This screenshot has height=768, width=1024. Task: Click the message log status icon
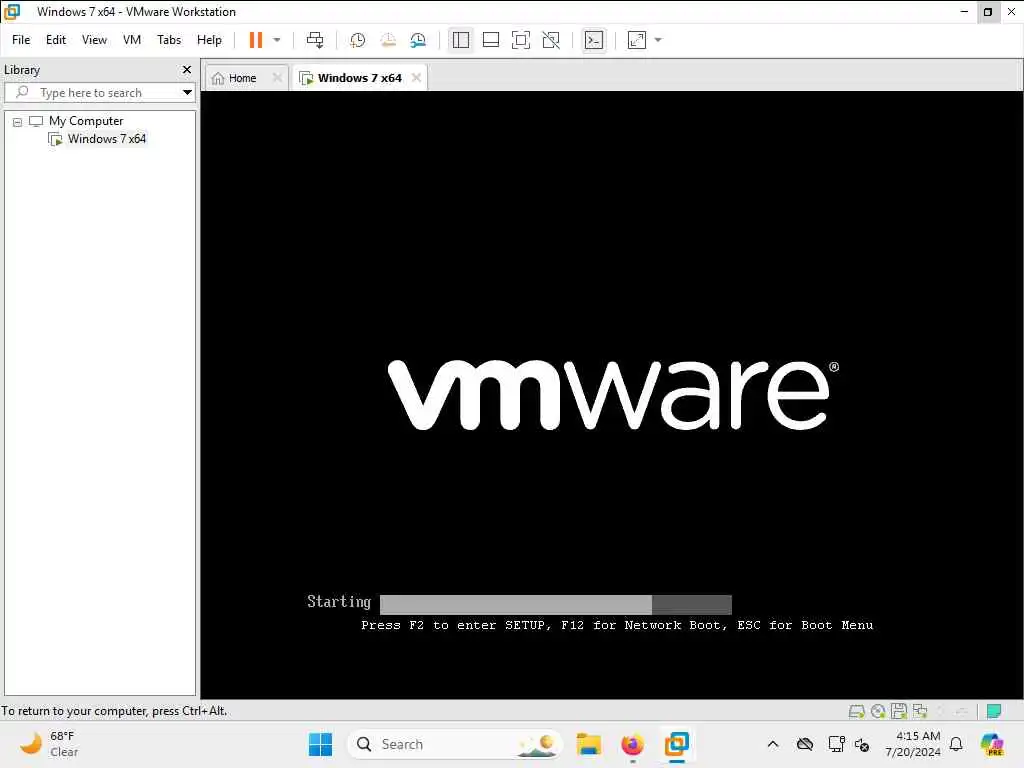coord(994,711)
